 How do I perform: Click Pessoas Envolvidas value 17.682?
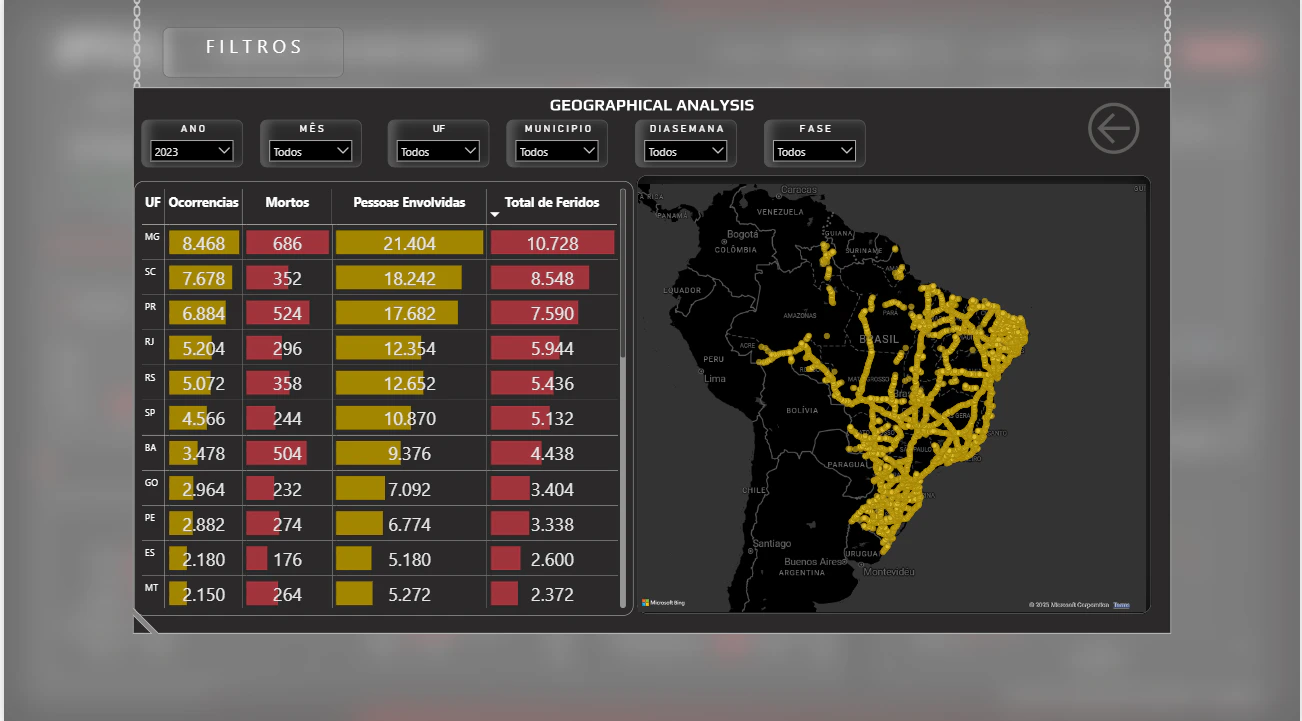[408, 313]
